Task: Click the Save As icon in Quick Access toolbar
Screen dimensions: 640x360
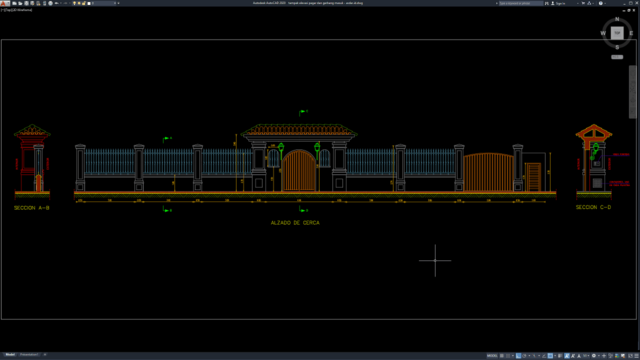Action: click(x=32, y=3)
